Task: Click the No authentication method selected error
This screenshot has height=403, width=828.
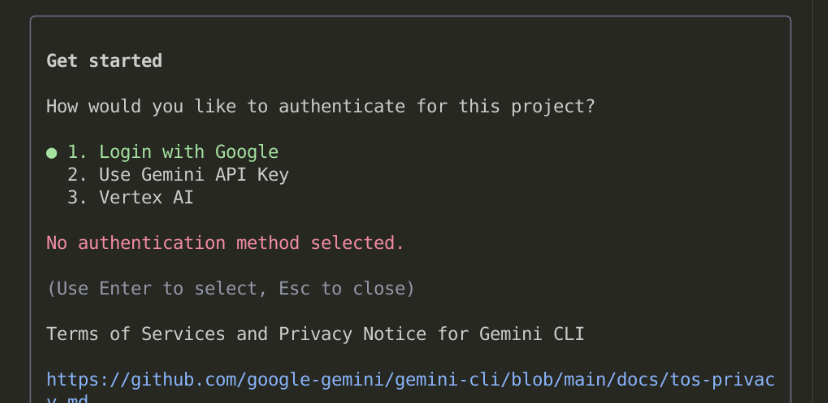Action: pyautogui.click(x=225, y=243)
